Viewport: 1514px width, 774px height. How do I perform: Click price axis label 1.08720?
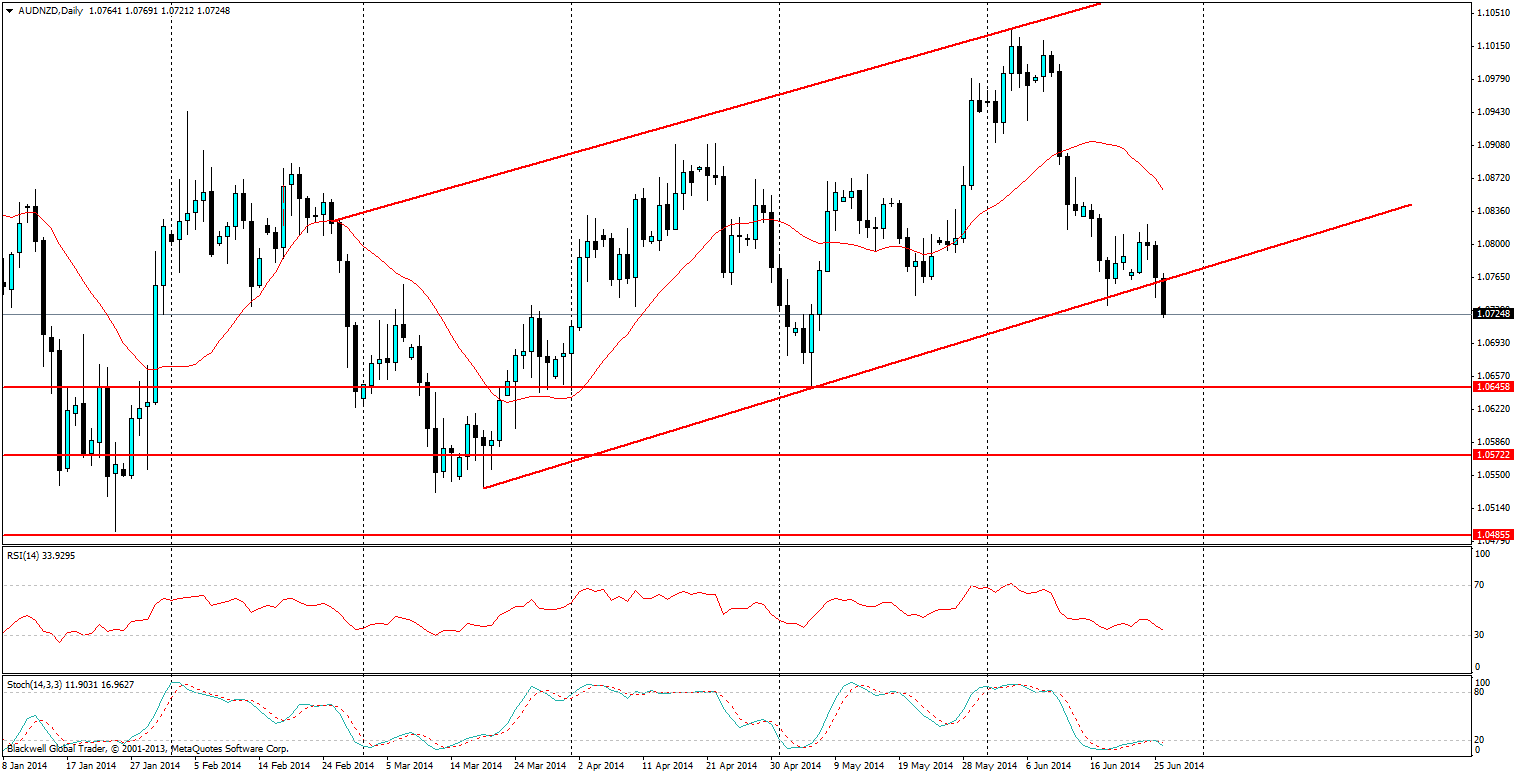coord(1493,178)
